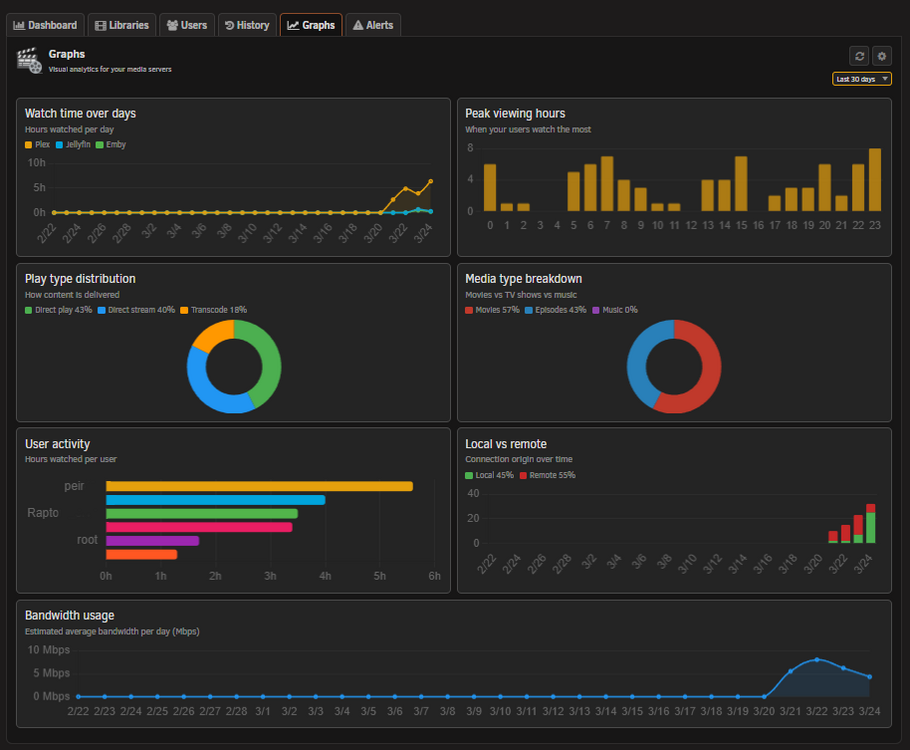
Task: Click the hour 23 bar in Peak viewing
Action: pos(875,179)
